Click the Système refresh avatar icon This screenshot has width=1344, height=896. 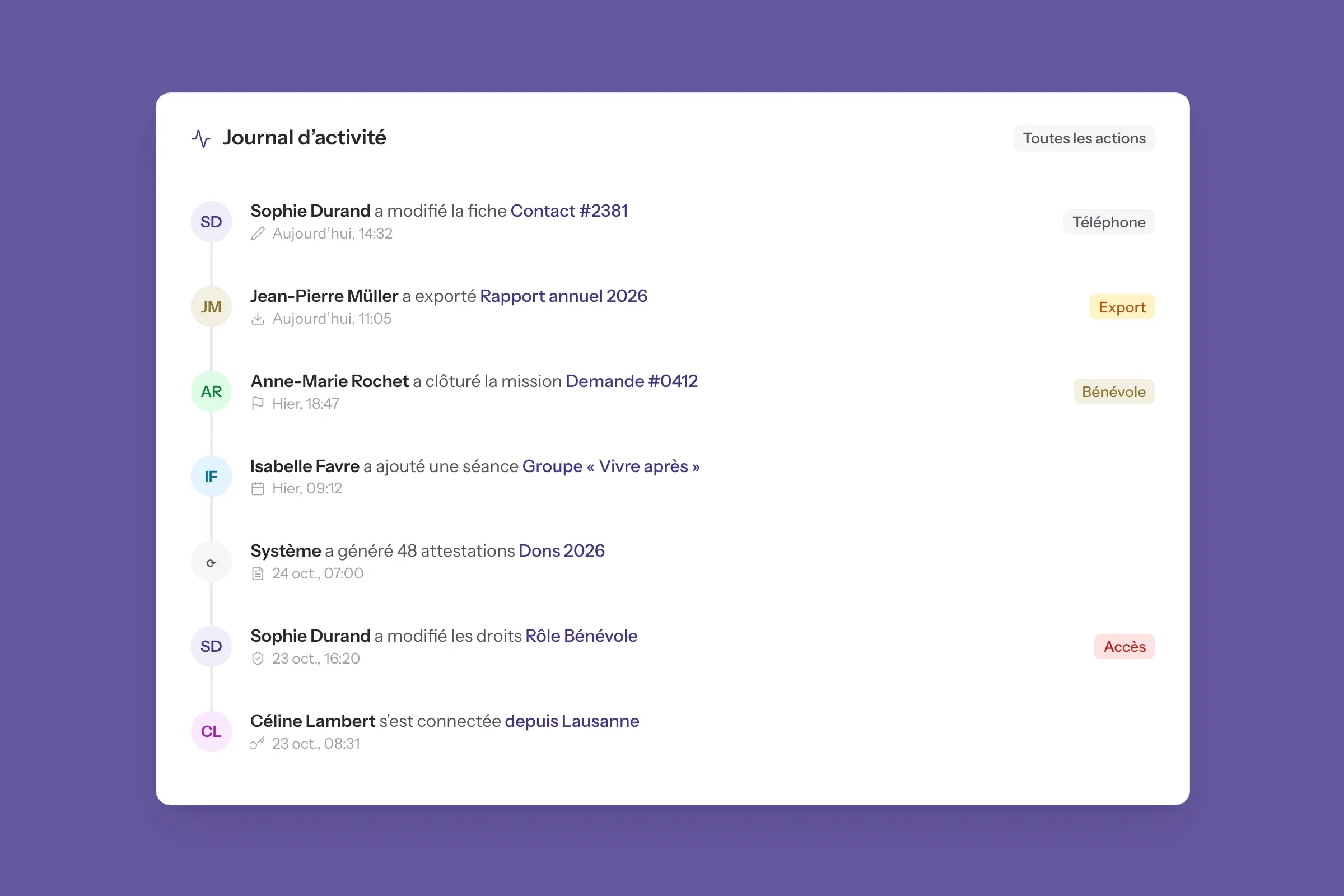211,562
